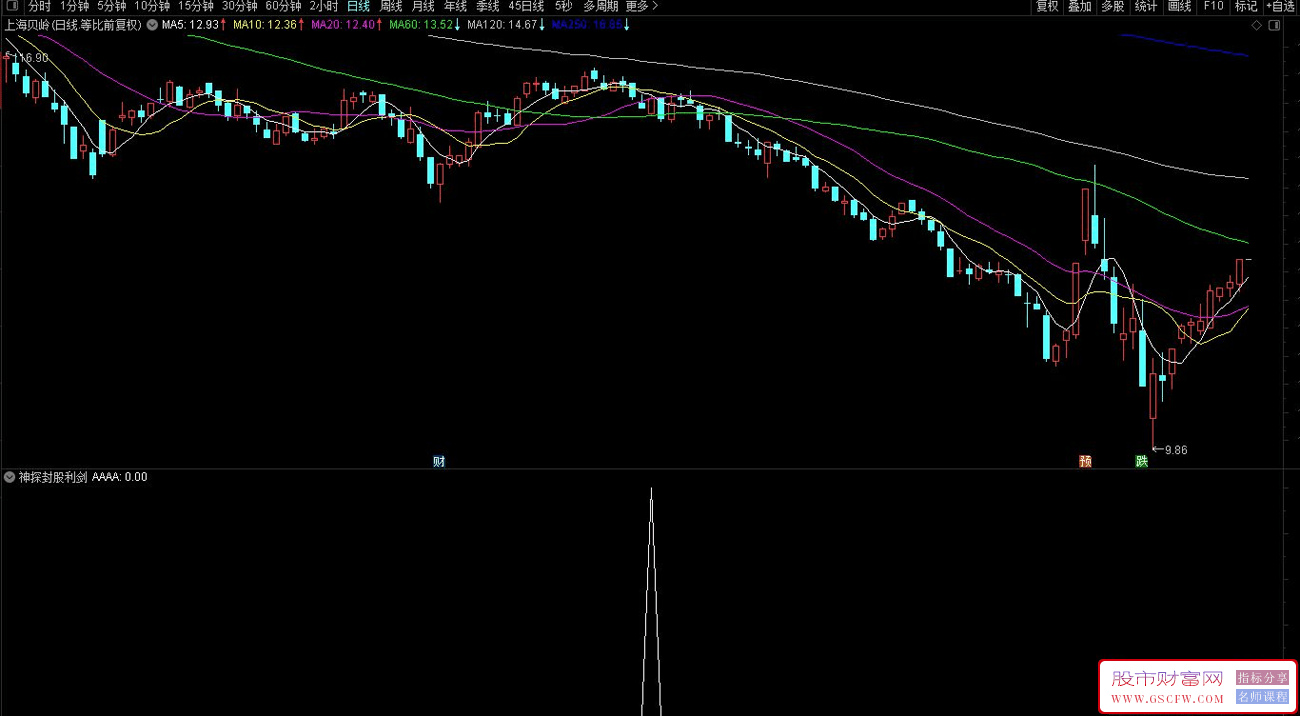Click the 9.86 low price label
The image size is (1300, 716).
[x=1176, y=450]
